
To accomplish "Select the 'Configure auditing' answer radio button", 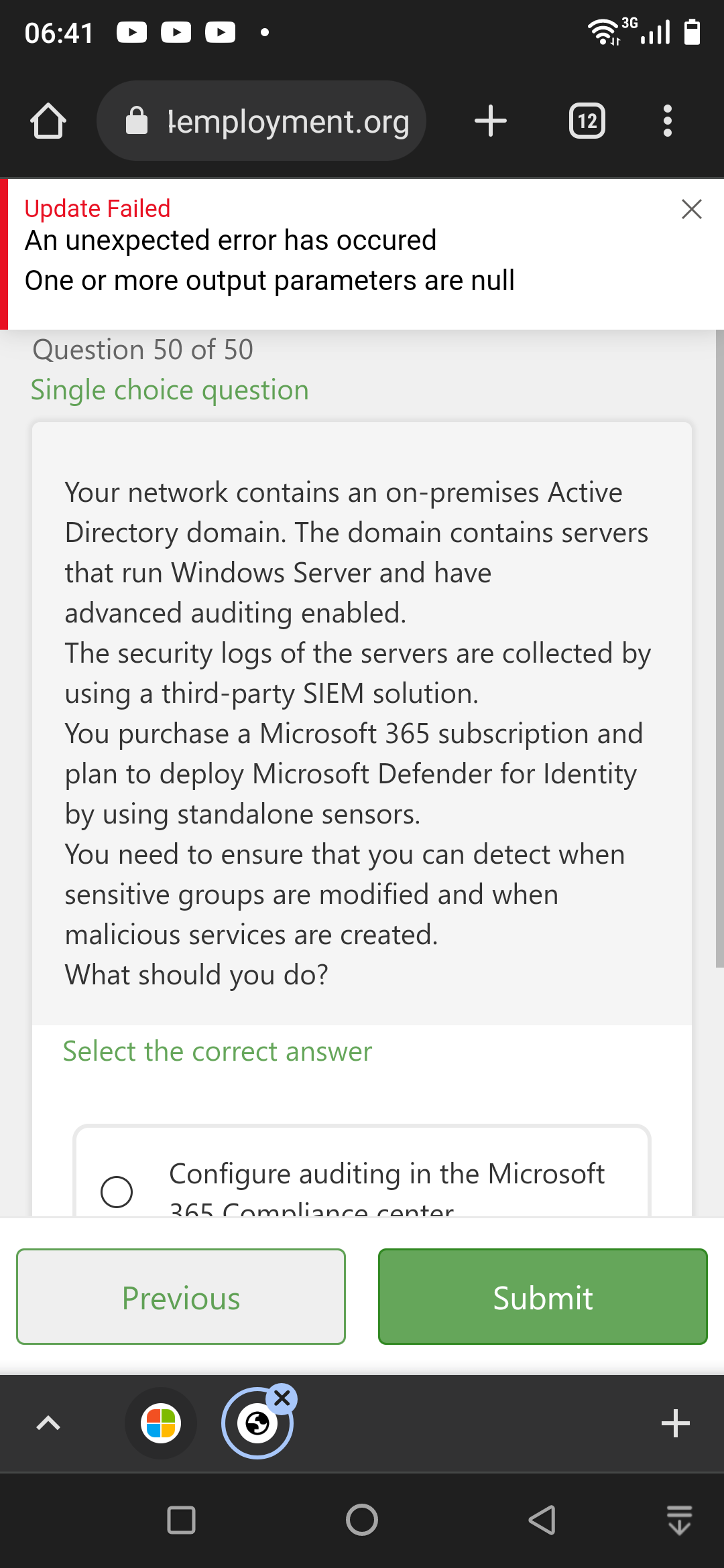I will 117,1191.
